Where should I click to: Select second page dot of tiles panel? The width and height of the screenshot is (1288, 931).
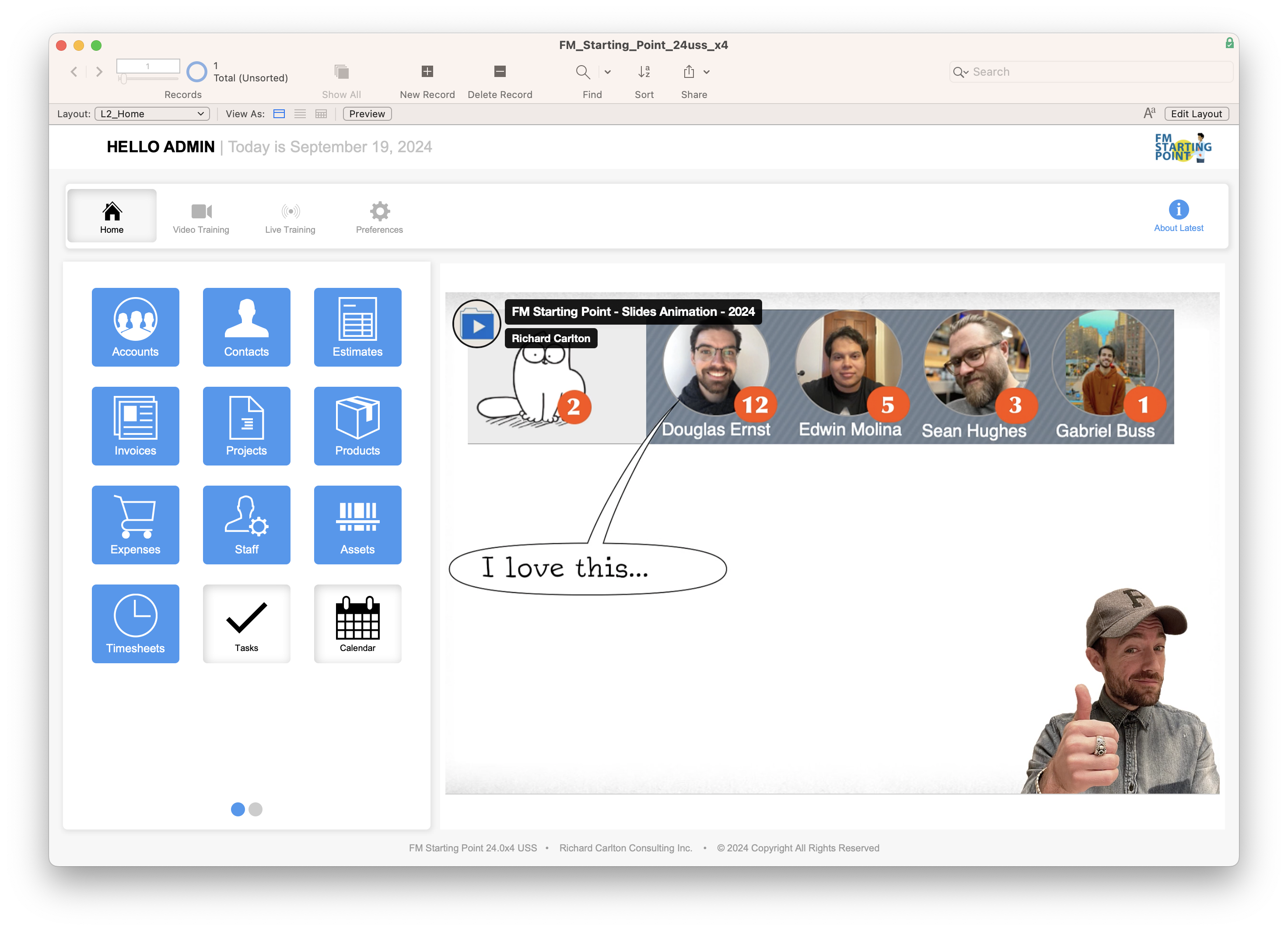(x=255, y=809)
